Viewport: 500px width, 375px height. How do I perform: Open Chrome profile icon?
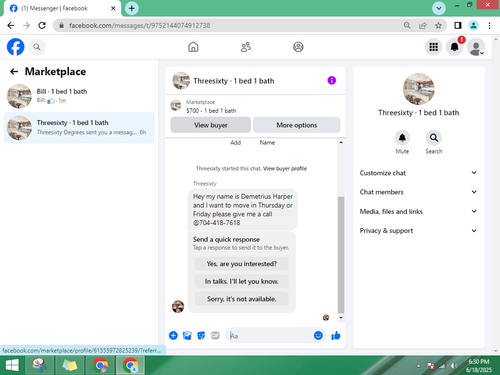coord(473,25)
